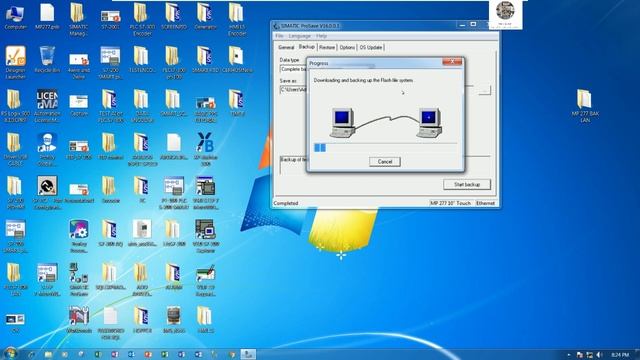Click the network icon in system tray
The image size is (640, 360).
(x=589, y=355)
